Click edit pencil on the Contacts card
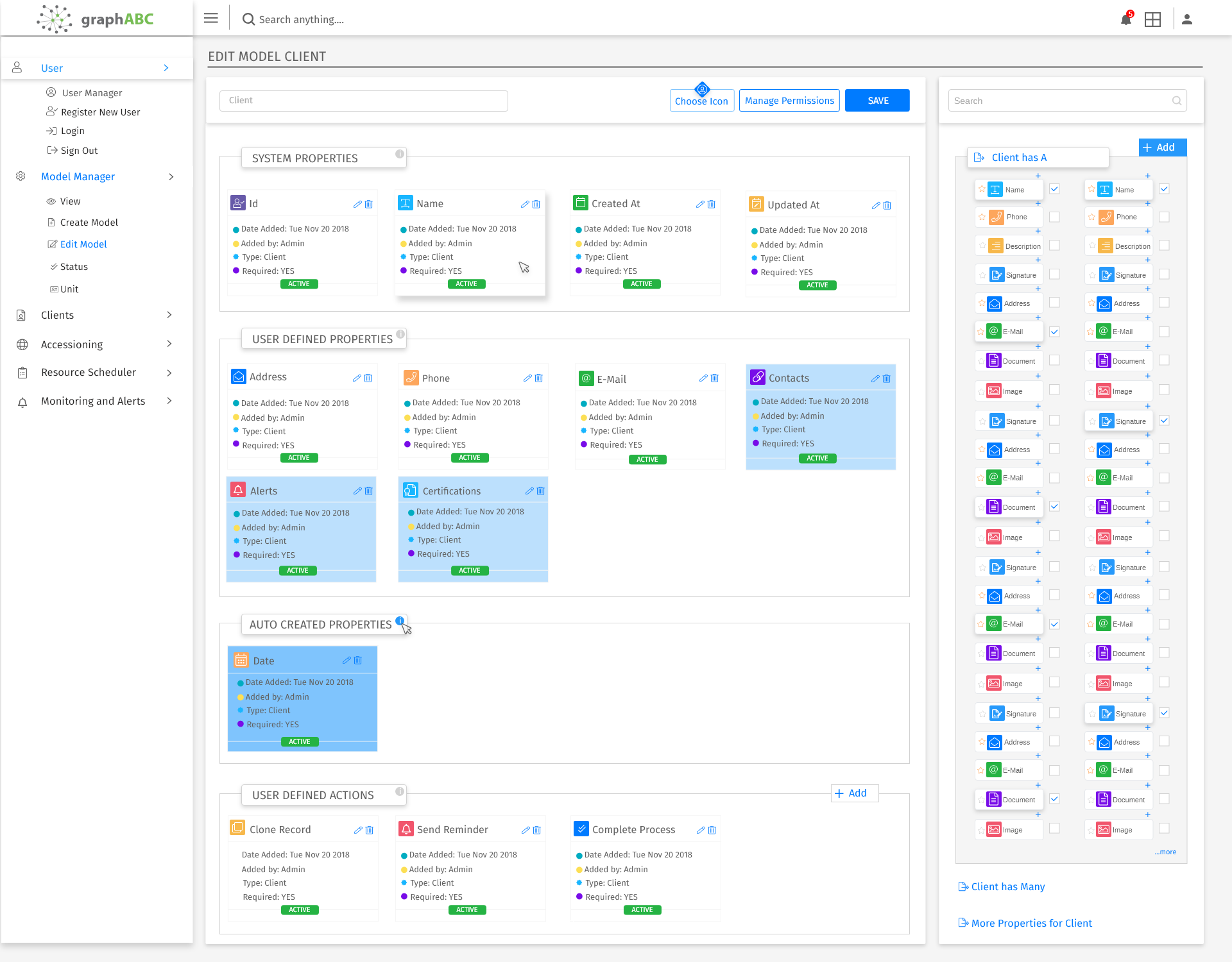This screenshot has width=1232, height=962. tap(875, 378)
